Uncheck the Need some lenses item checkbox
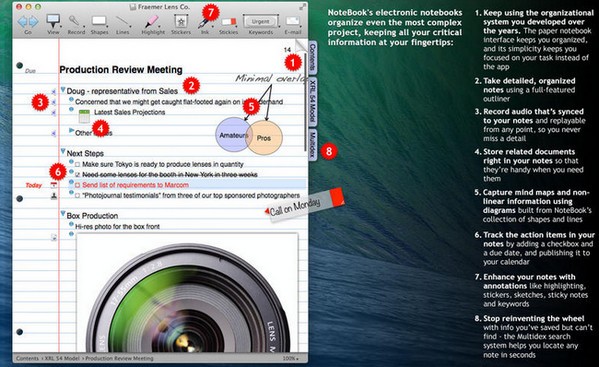The height and width of the screenshot is (367, 599). [78, 175]
